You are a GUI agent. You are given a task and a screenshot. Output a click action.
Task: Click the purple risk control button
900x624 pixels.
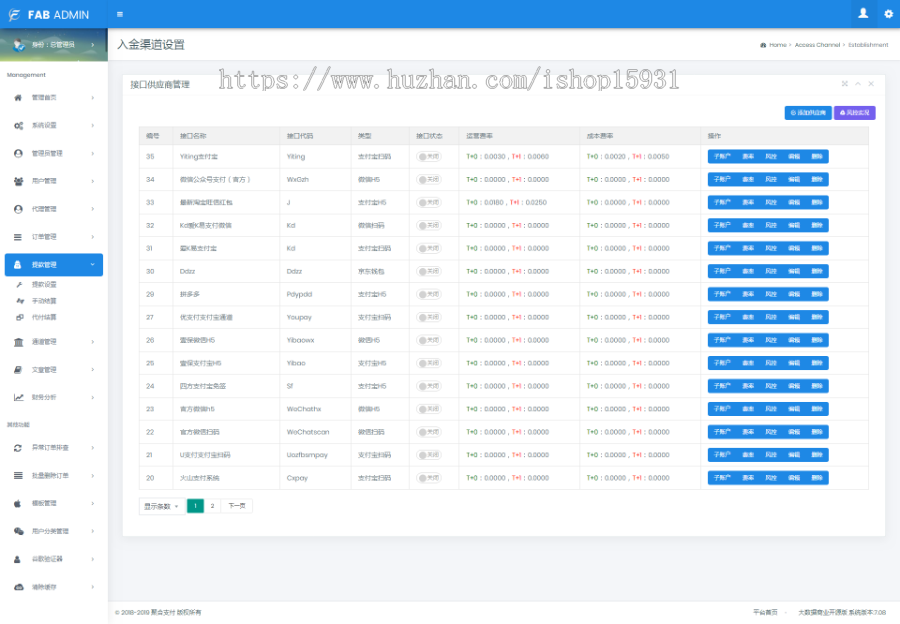click(855, 113)
